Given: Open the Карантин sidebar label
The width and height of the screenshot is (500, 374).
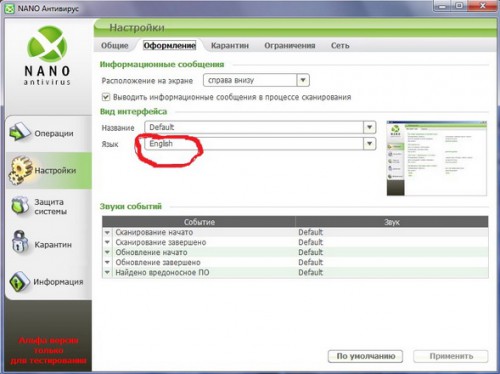Looking at the screenshot, I should point(53,245).
